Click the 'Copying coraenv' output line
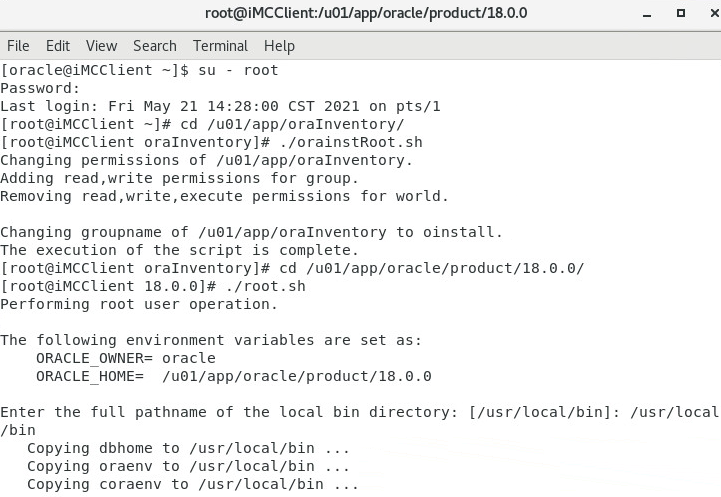 193,484
